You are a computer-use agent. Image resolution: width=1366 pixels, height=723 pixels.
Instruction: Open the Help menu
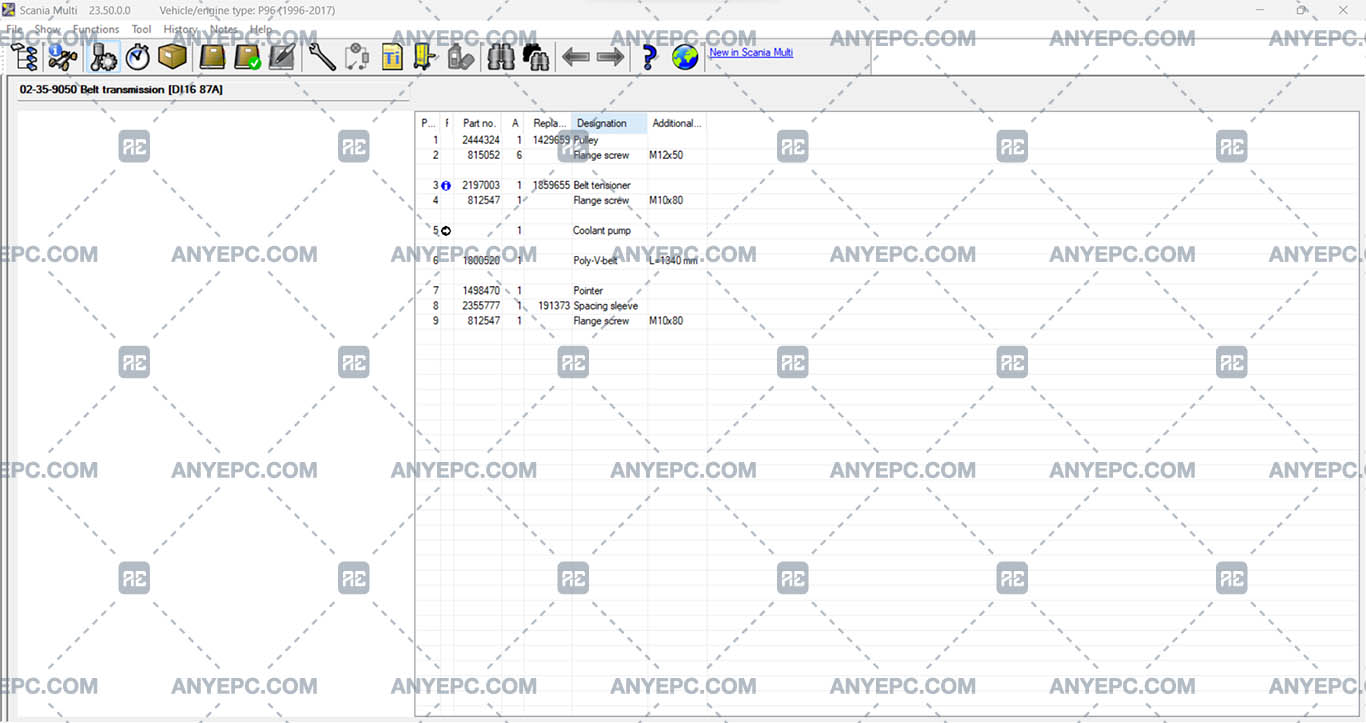tap(261, 29)
